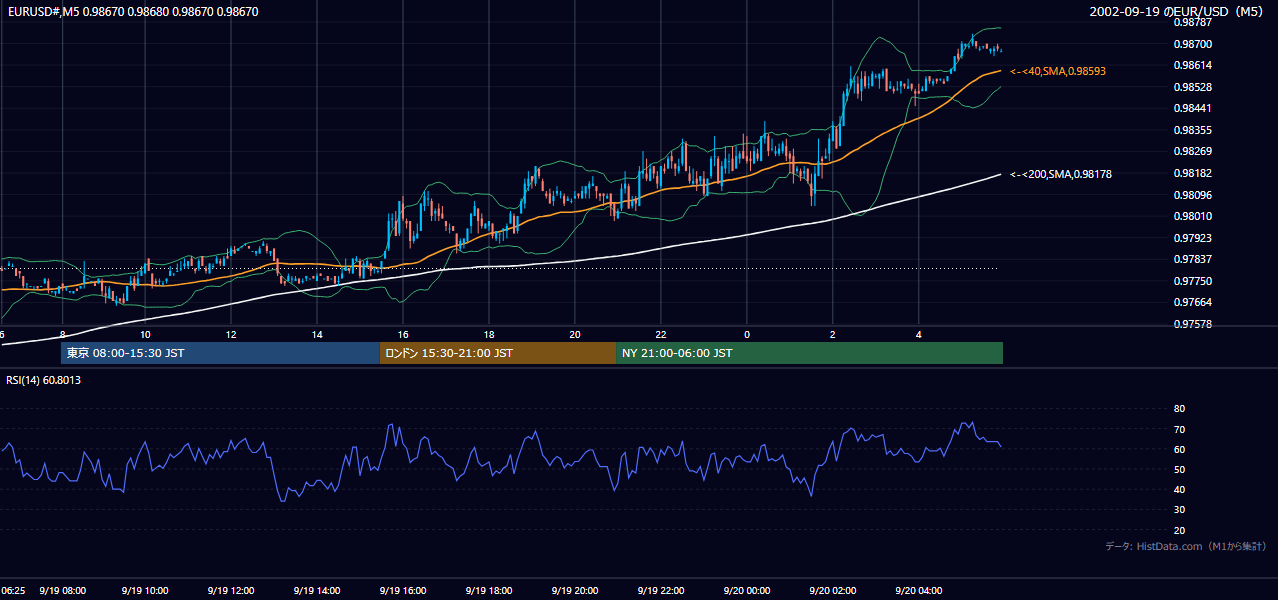Click the 2002-09-19 EUR/USD (M5) title

click(x=1178, y=12)
